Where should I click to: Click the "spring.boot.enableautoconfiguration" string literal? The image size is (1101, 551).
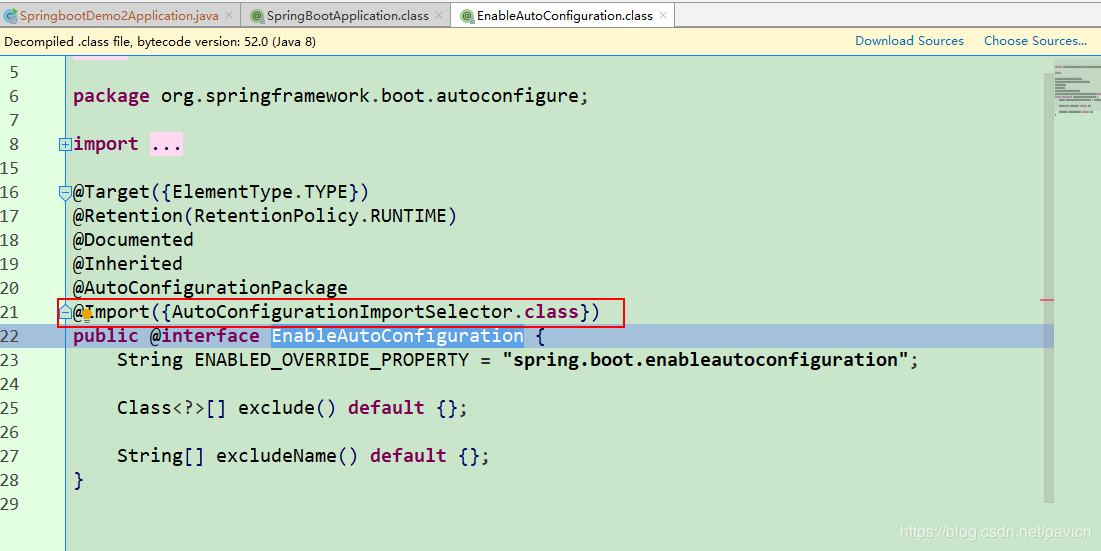(704, 360)
